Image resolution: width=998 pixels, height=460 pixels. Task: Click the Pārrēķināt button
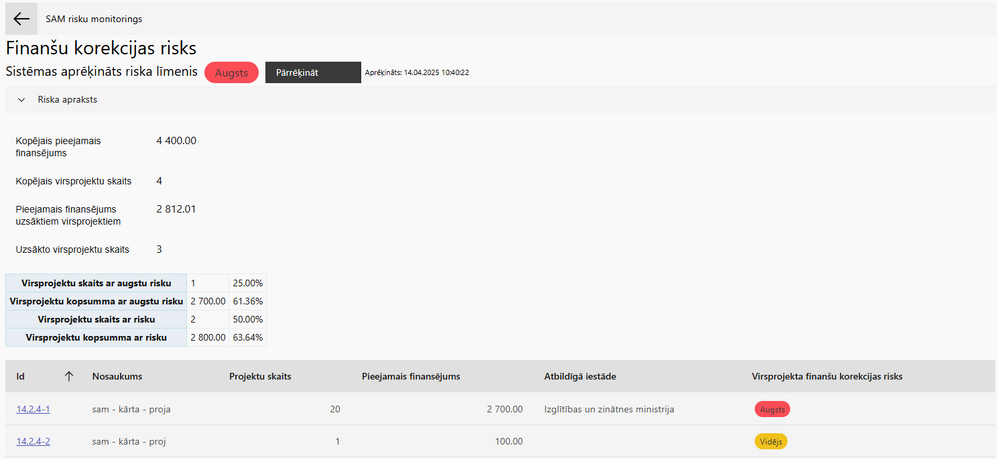tap(313, 73)
